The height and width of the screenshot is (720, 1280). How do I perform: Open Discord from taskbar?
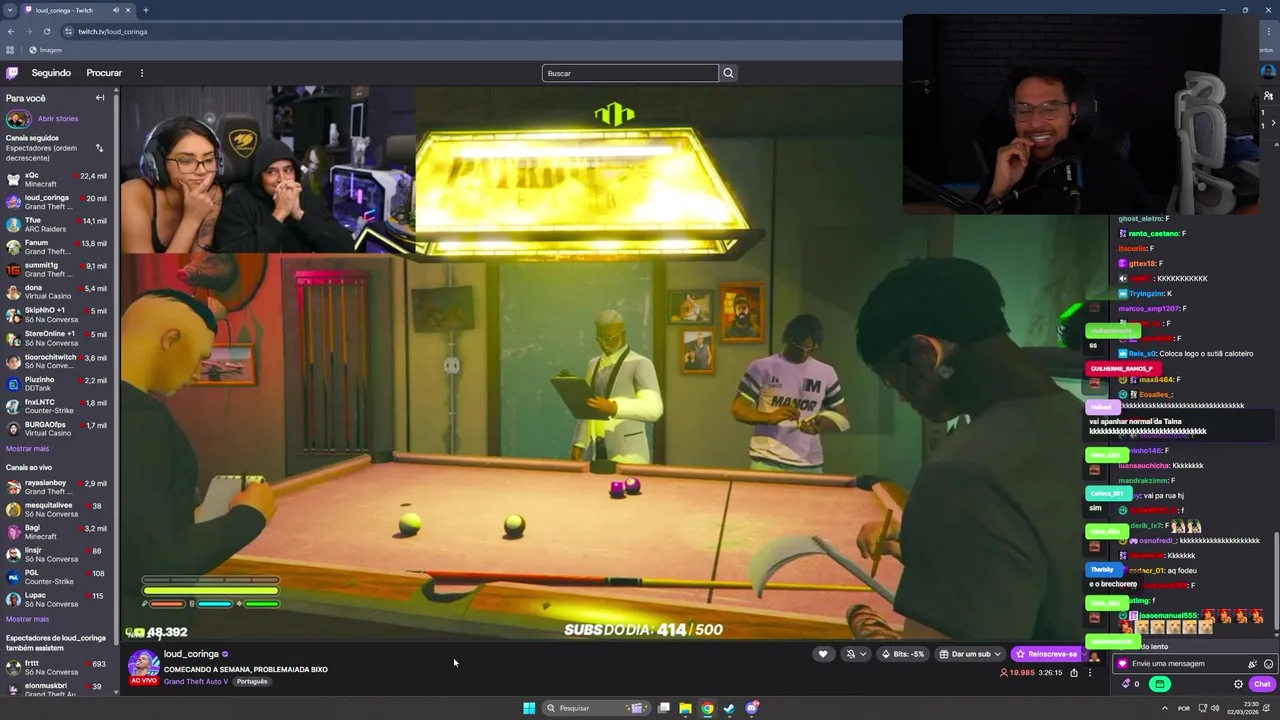point(752,708)
